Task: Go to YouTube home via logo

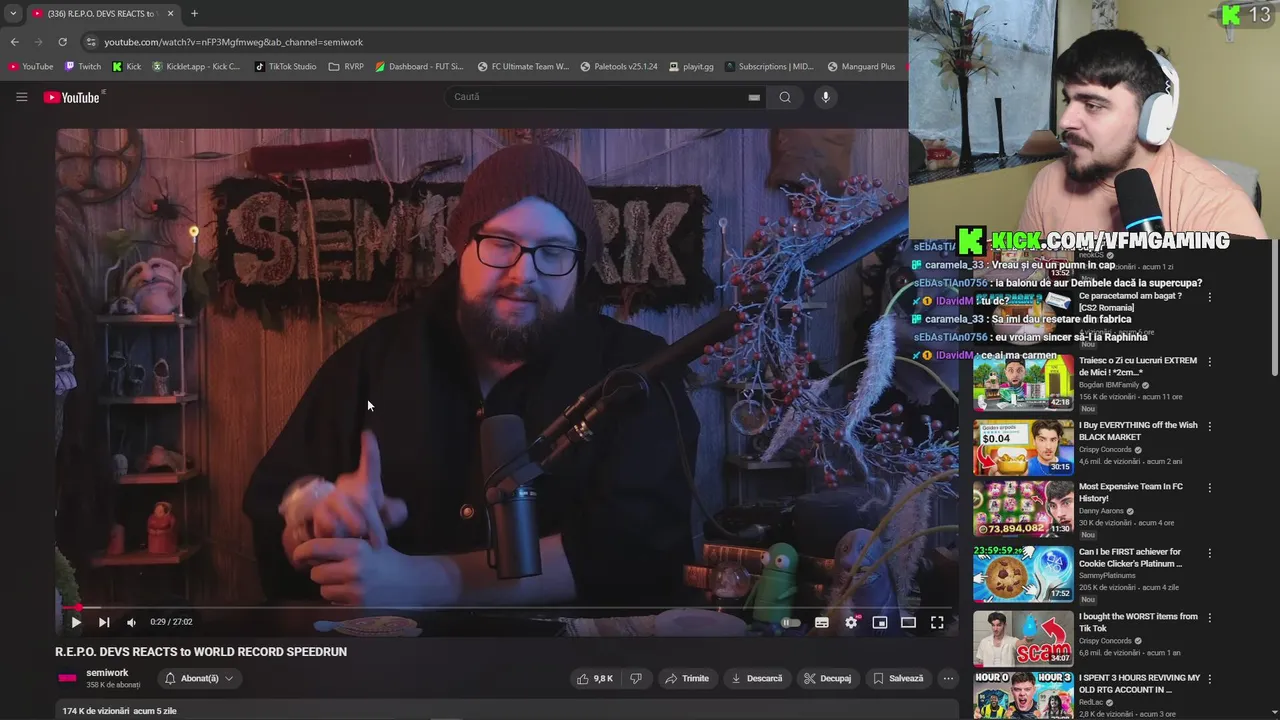Action: point(74,97)
